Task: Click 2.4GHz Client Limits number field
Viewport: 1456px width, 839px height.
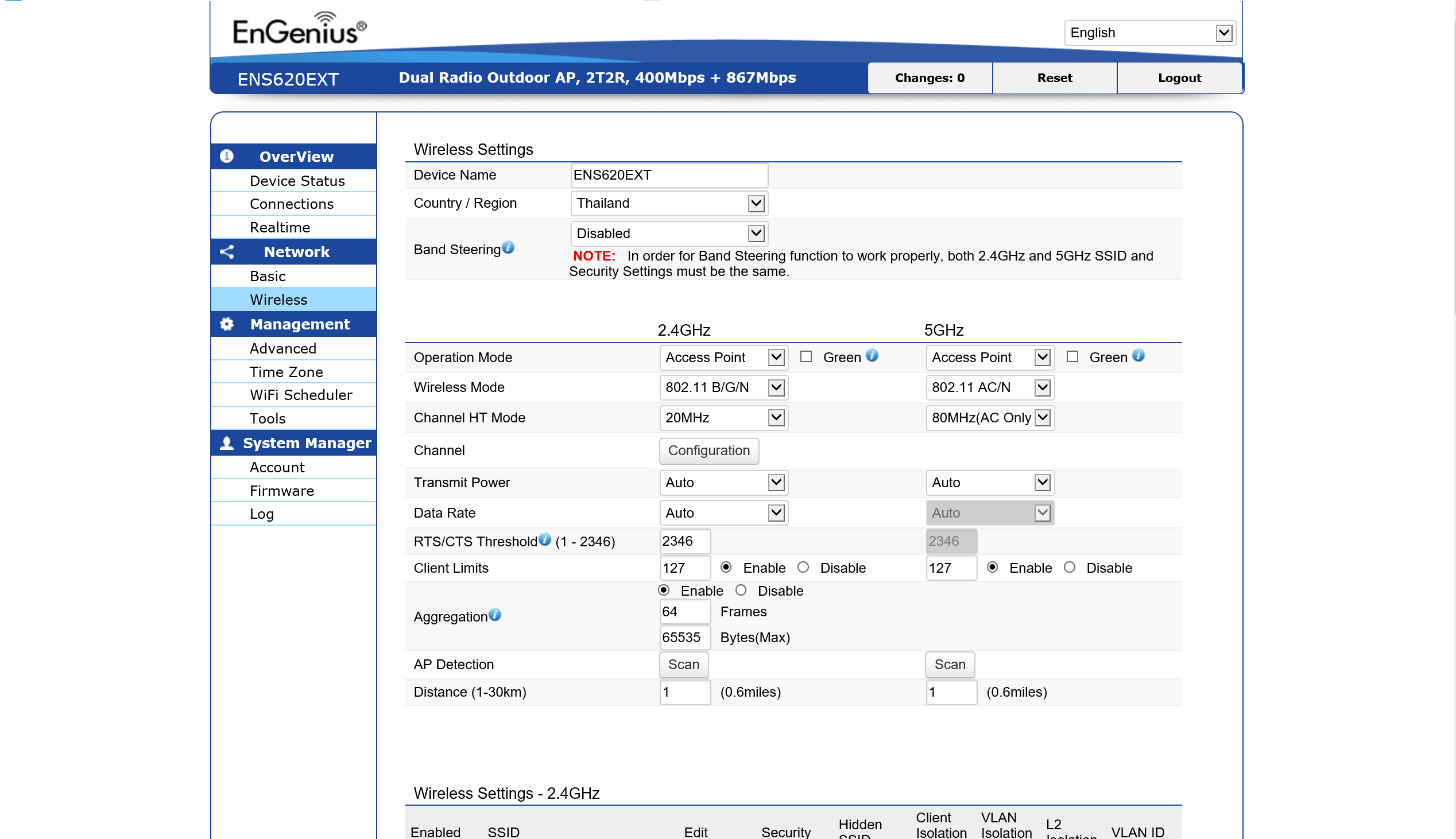Action: pos(685,568)
